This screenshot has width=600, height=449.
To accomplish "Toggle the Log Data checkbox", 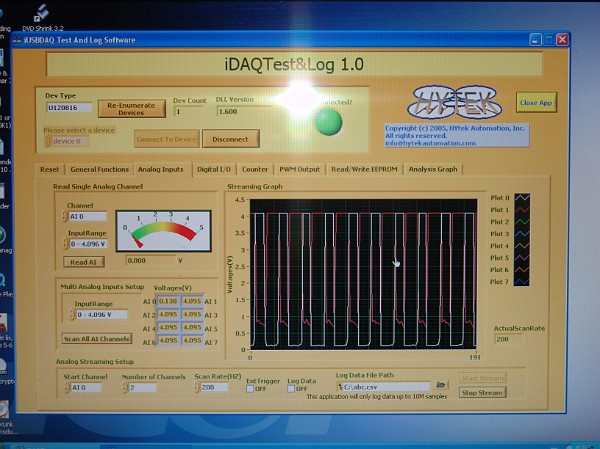I will pos(292,389).
